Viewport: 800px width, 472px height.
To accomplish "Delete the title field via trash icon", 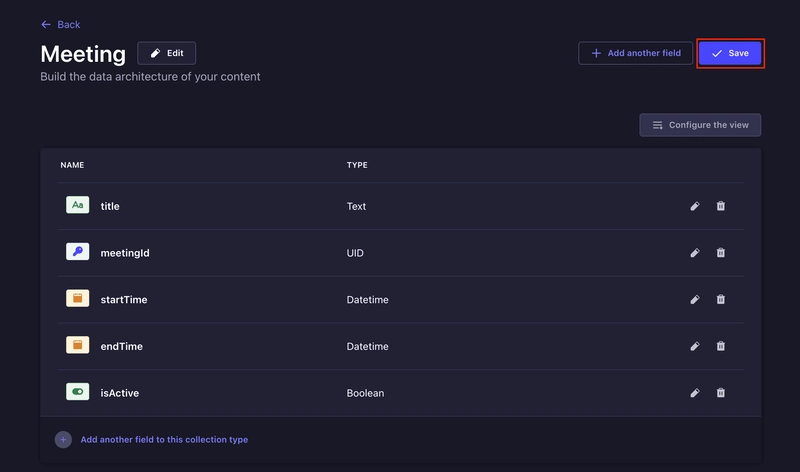I will pos(720,206).
